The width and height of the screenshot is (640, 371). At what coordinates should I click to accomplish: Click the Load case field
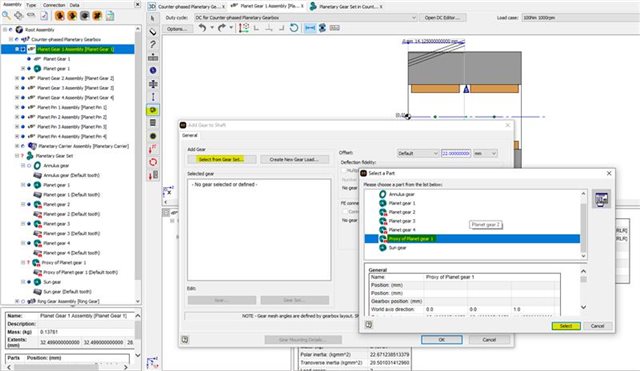[580, 18]
